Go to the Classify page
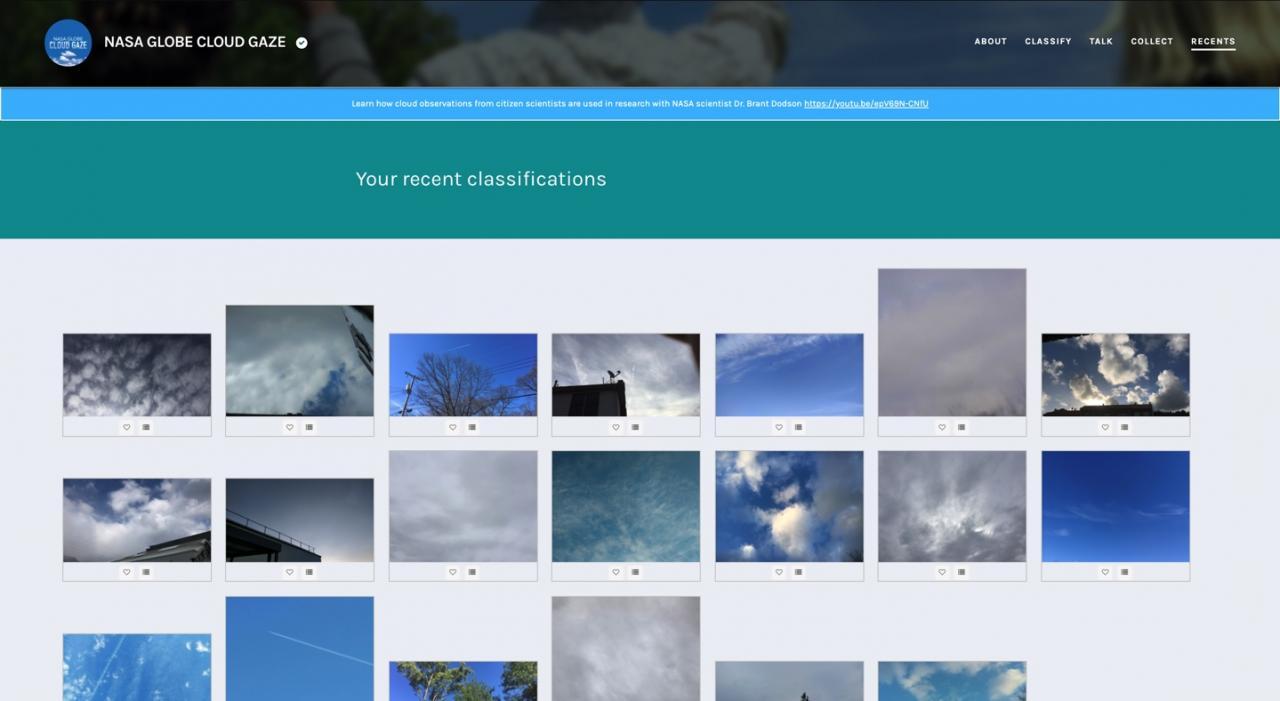The width and height of the screenshot is (1280, 701). 1048,42
